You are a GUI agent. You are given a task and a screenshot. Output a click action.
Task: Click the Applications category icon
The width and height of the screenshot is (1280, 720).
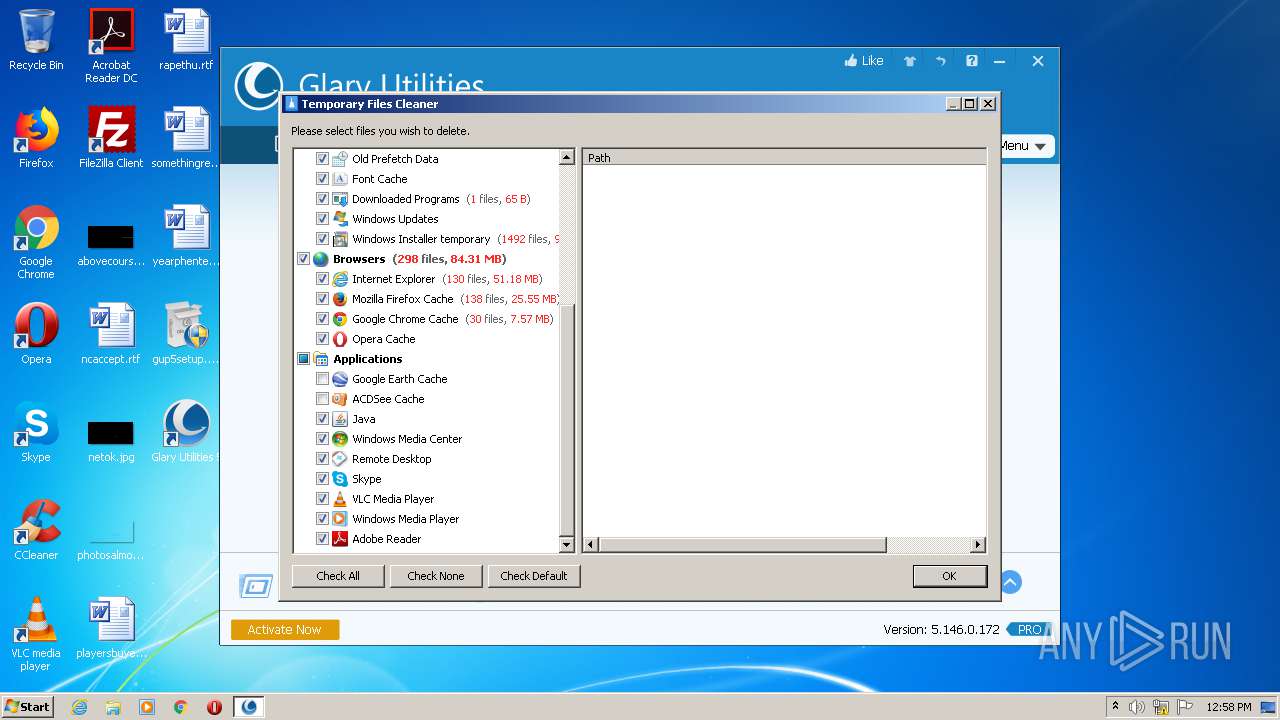pos(321,359)
